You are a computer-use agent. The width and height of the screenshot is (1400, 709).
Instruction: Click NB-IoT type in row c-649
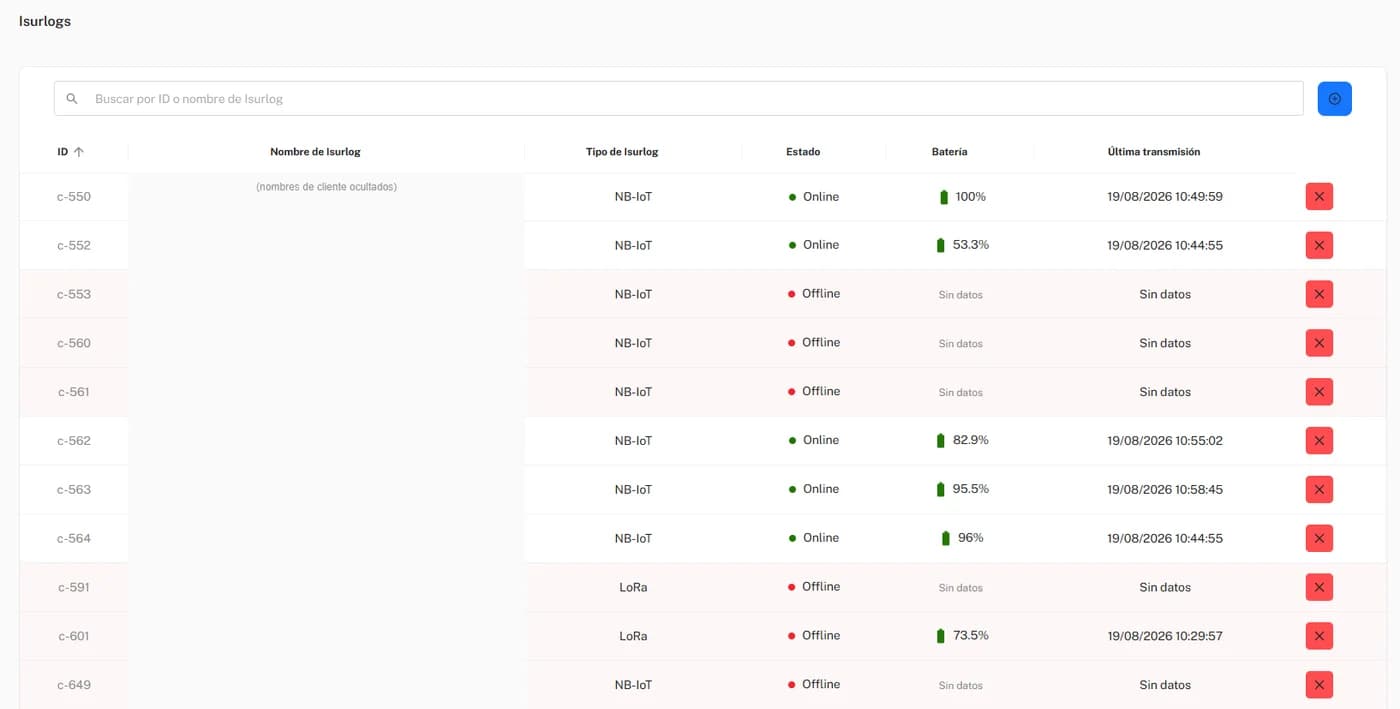click(633, 685)
